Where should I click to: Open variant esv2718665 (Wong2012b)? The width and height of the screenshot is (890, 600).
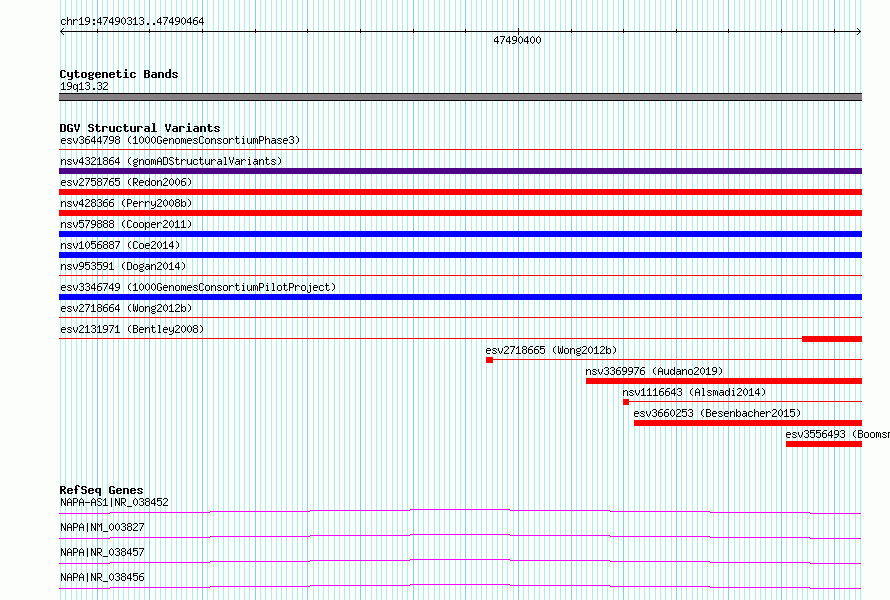click(551, 350)
